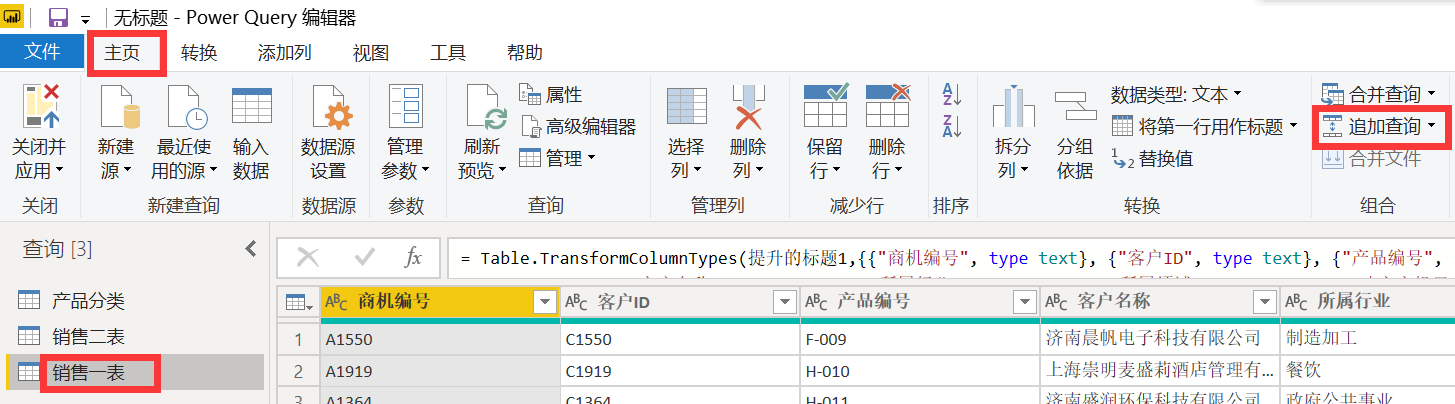The width and height of the screenshot is (1455, 404).
Task: Click cell C1919 in 客户ID column
Action: click(x=680, y=370)
